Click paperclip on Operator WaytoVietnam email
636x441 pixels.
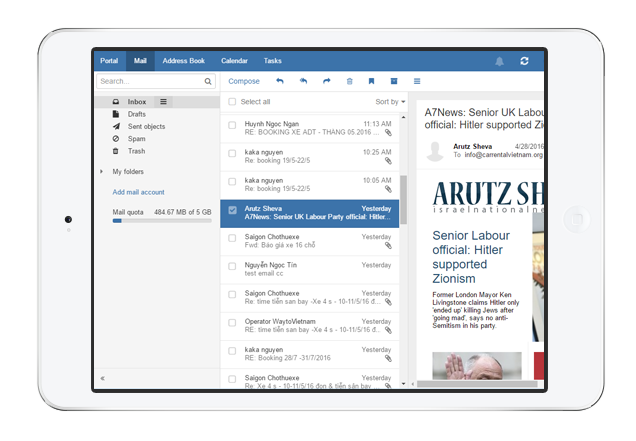click(388, 330)
